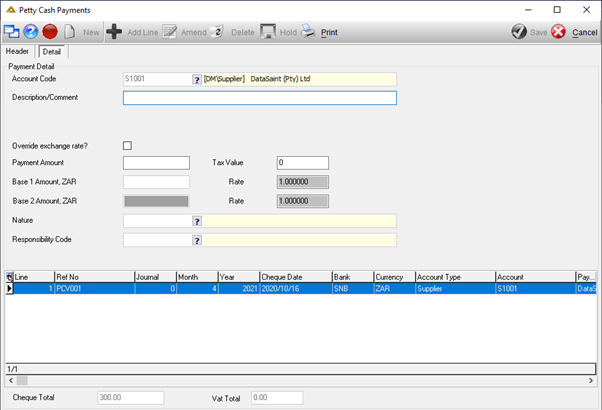The image size is (602, 410).
Task: Open help via blue question mark icon
Action: pyautogui.click(x=31, y=31)
